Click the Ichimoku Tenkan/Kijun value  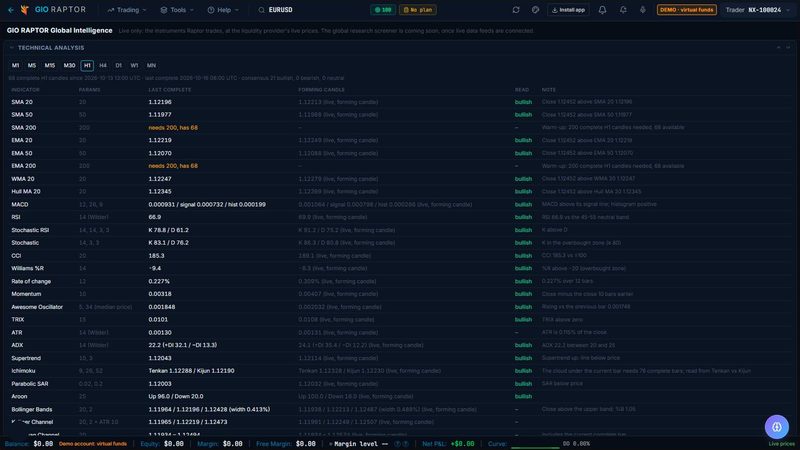(191, 371)
